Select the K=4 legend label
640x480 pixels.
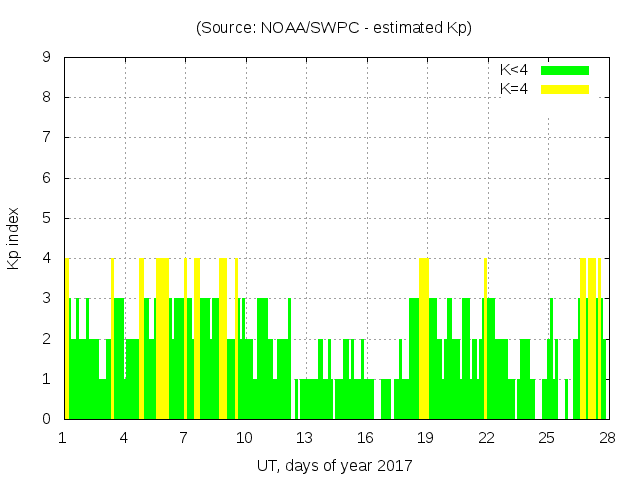click(514, 89)
